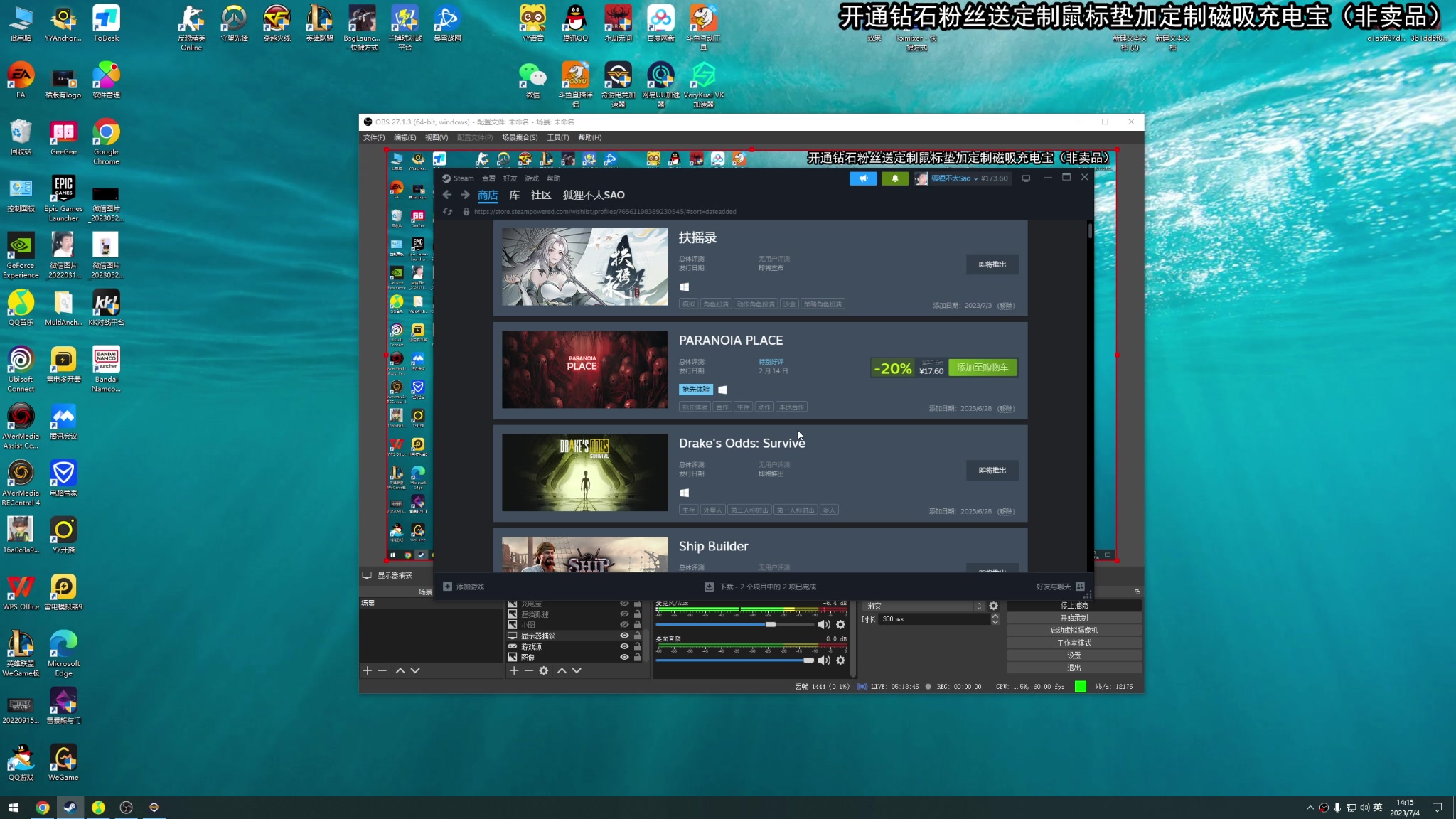1456x819 pixels.
Task: Open Steam friends and chat icon
Action: [1080, 587]
